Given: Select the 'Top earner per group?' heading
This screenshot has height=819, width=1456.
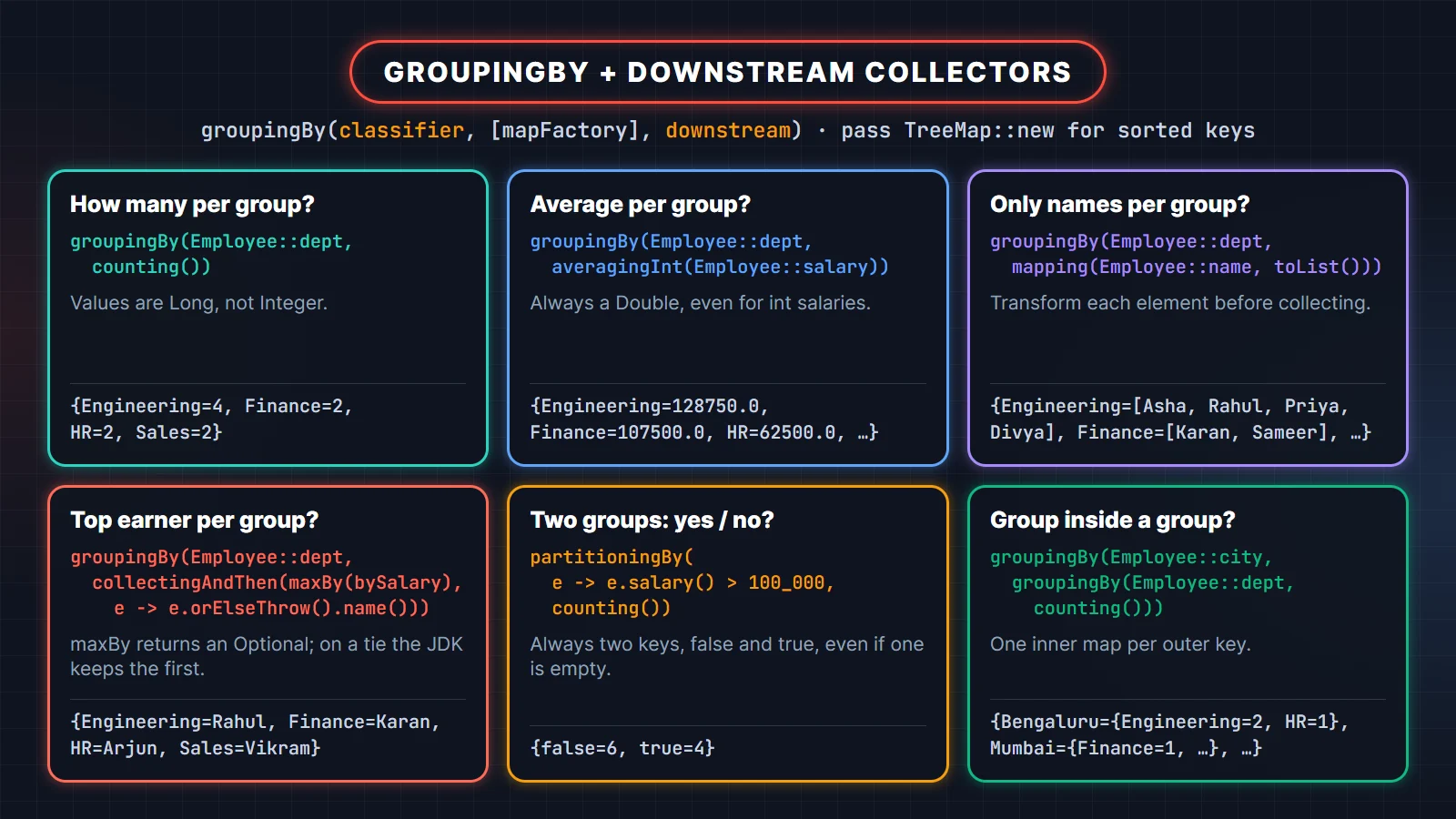Looking at the screenshot, I should (x=194, y=521).
